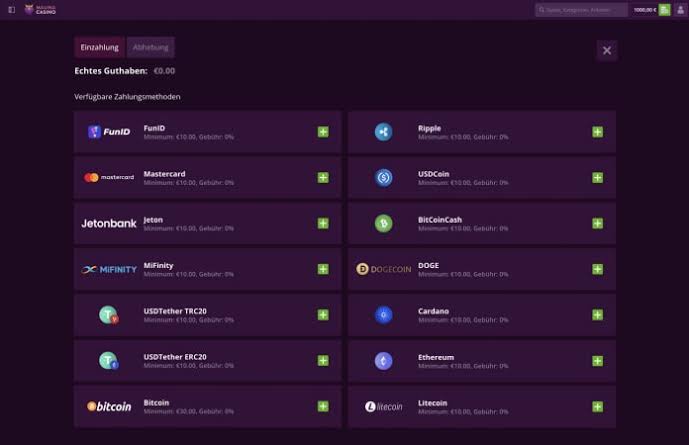The image size is (689, 445).
Task: Click the FunID logo
Action: click(x=109, y=131)
